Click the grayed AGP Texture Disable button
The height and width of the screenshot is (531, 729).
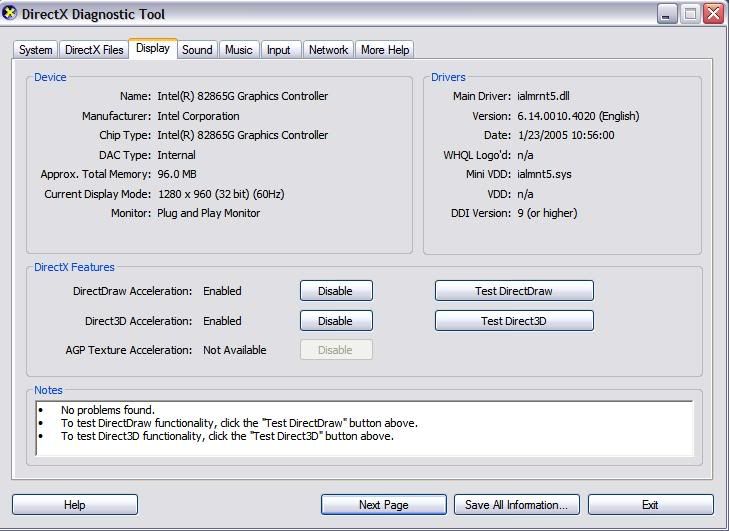click(336, 350)
